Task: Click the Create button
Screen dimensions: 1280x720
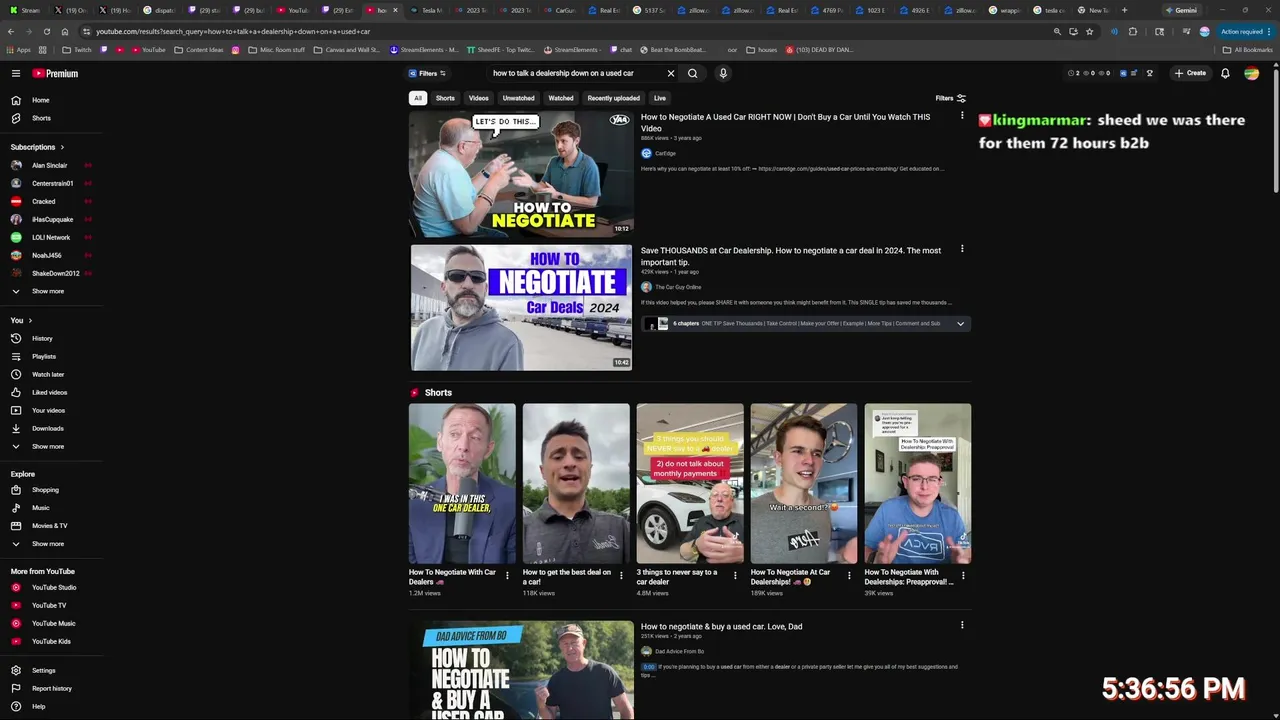Action: (x=1190, y=73)
